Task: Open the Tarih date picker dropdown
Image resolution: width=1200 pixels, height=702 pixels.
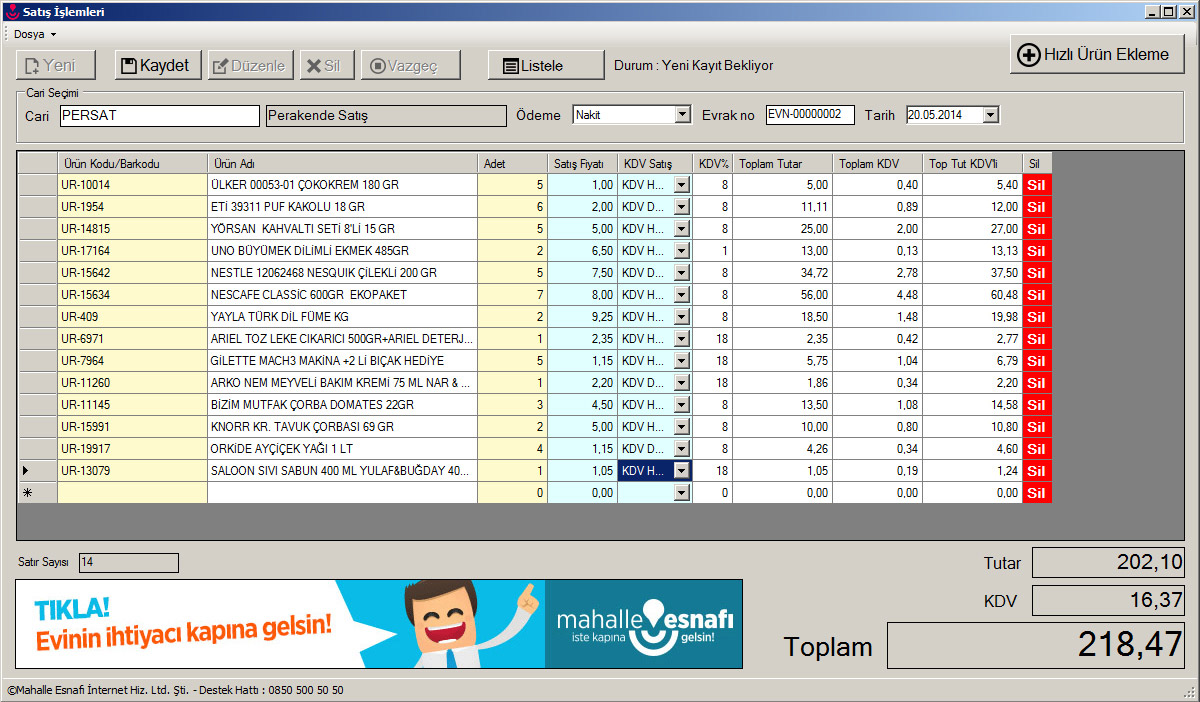Action: click(991, 115)
